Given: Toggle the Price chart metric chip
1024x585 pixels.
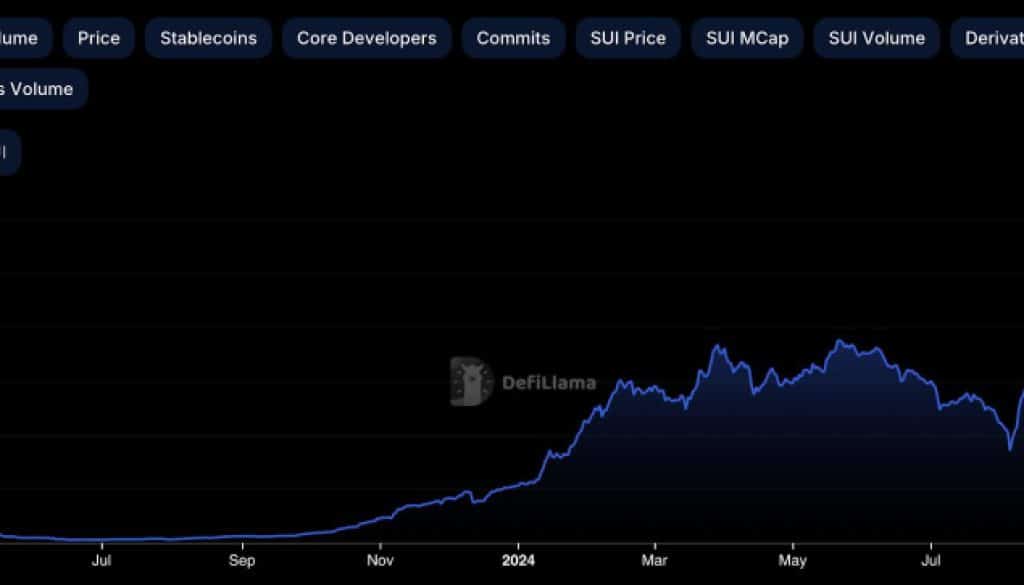Looking at the screenshot, I should pyautogui.click(x=98, y=38).
